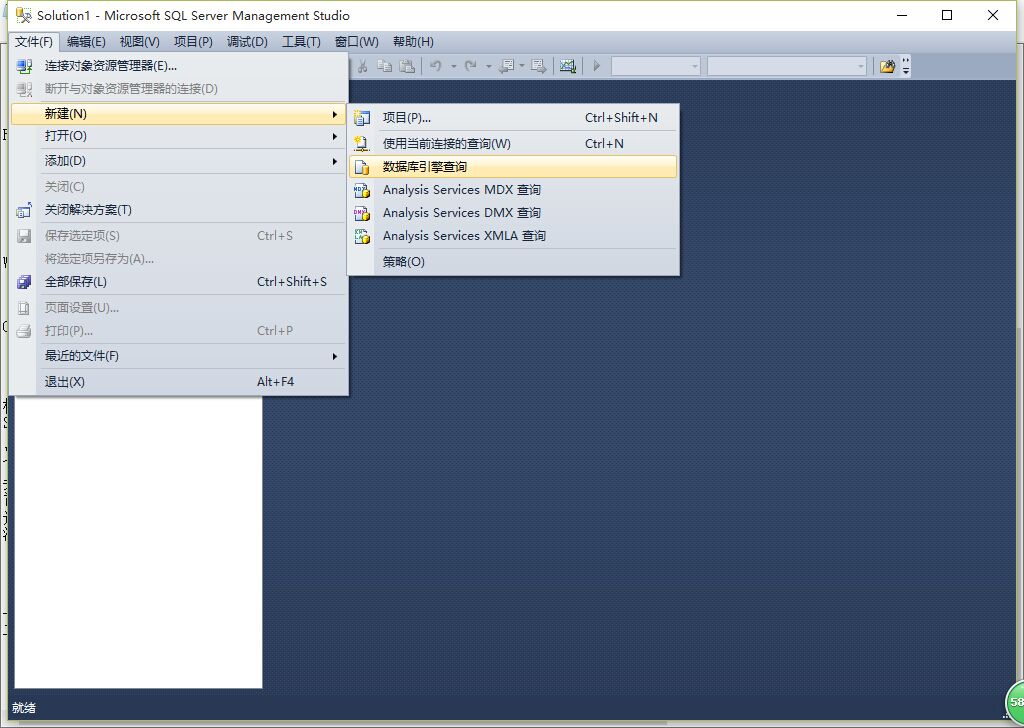The width and height of the screenshot is (1024, 728).
Task: Click the green 58 badge at bottom right
Action: click(x=1015, y=703)
